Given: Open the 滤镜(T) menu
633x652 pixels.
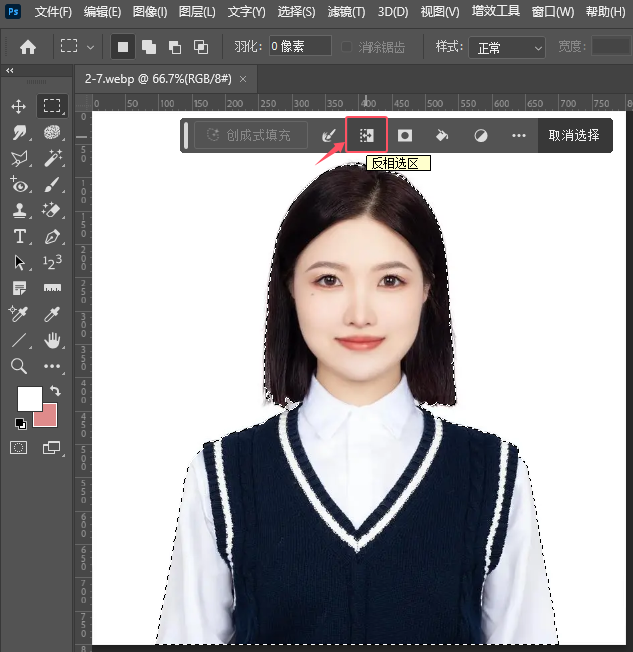Looking at the screenshot, I should (346, 12).
